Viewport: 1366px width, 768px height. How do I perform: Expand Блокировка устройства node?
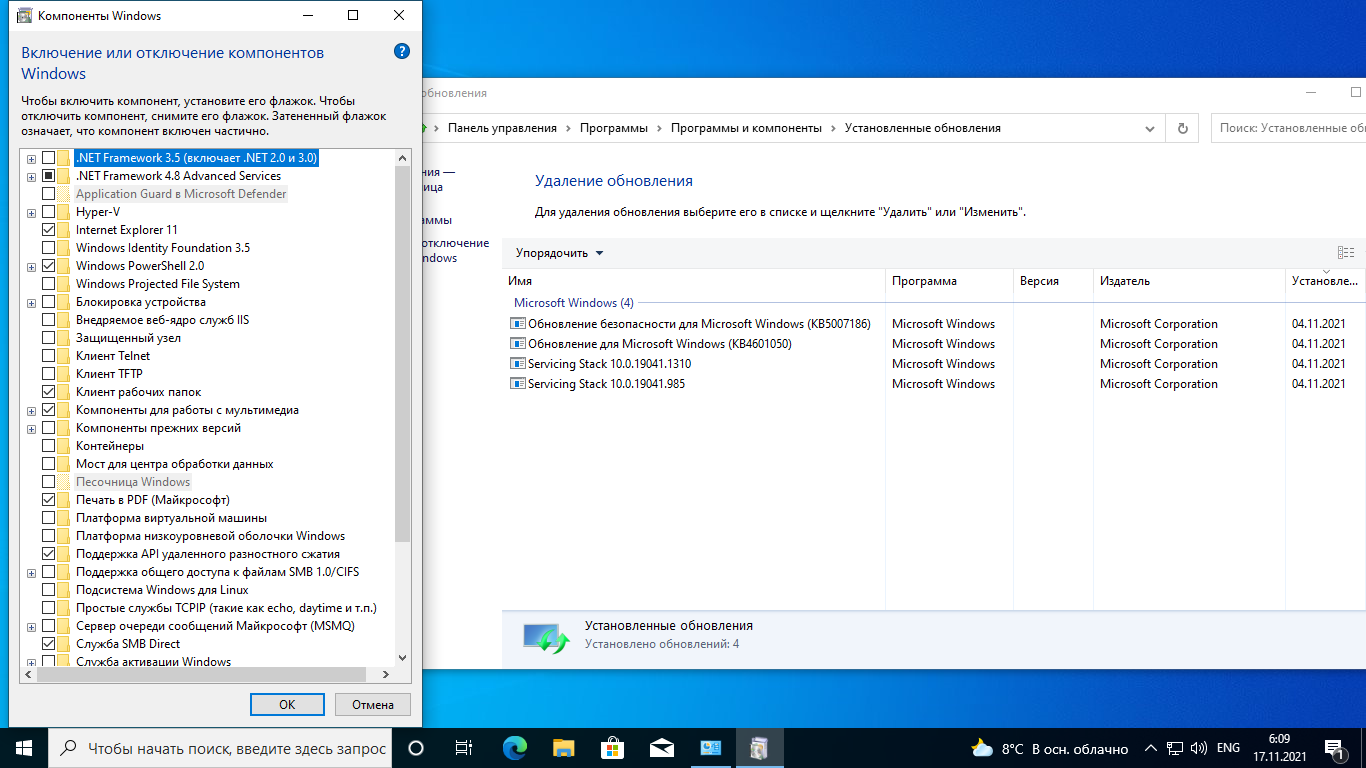(x=32, y=302)
